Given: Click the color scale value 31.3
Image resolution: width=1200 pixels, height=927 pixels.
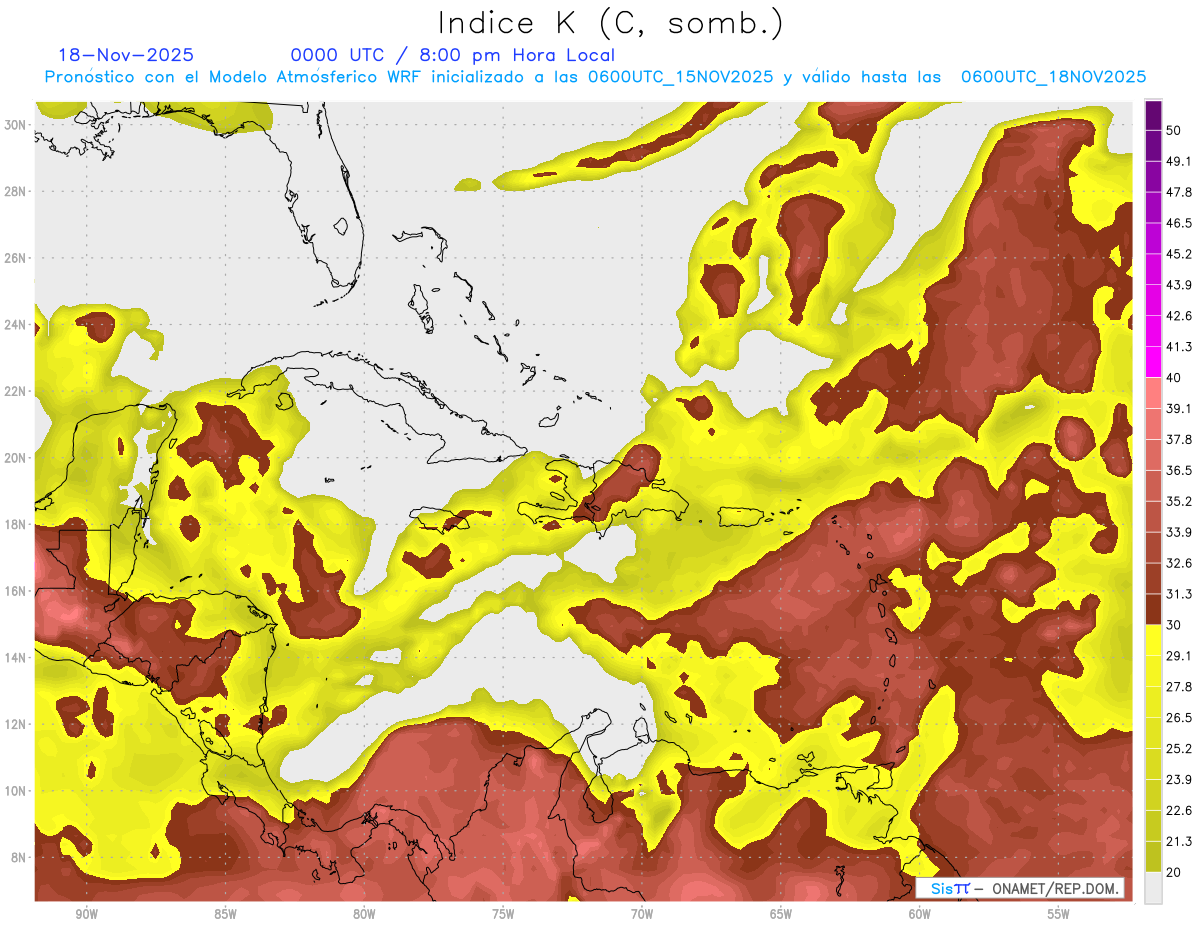Looking at the screenshot, I should tap(1178, 594).
